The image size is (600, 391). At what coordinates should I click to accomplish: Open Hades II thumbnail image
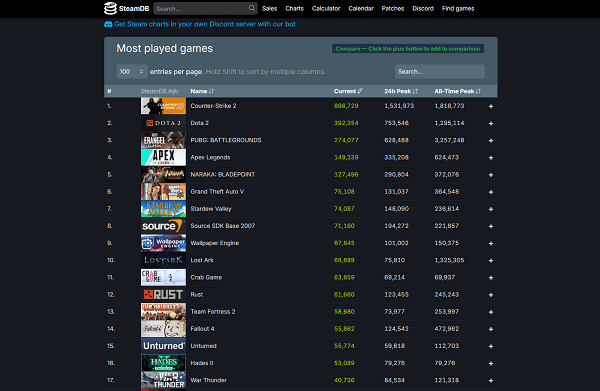coord(163,363)
